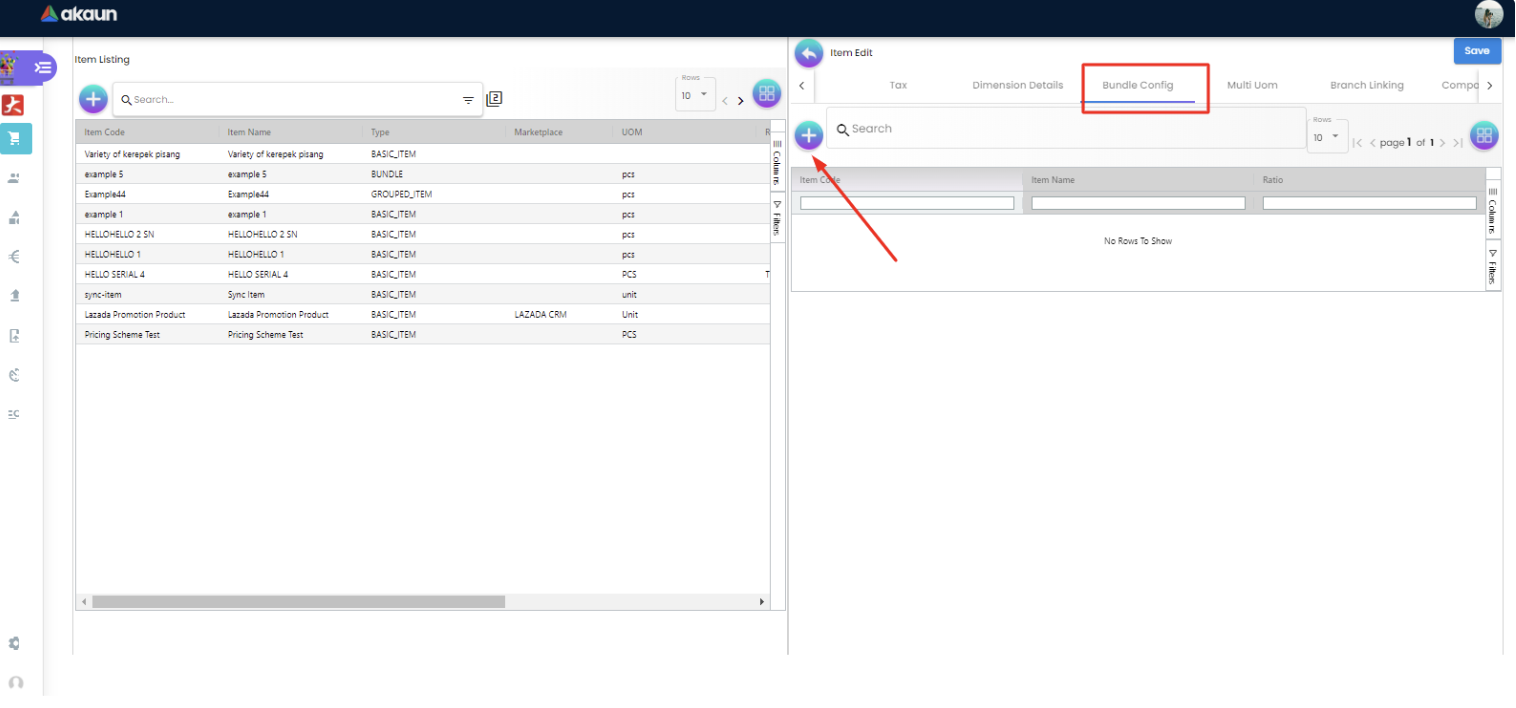Add a new item in Item Listing

(93, 99)
